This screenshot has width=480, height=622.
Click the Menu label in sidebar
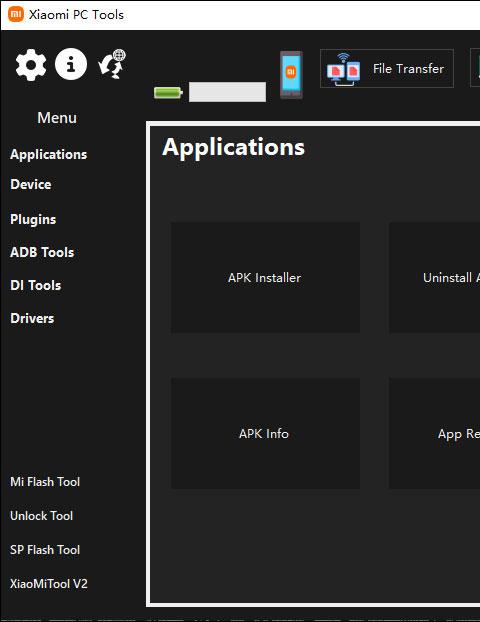57,118
